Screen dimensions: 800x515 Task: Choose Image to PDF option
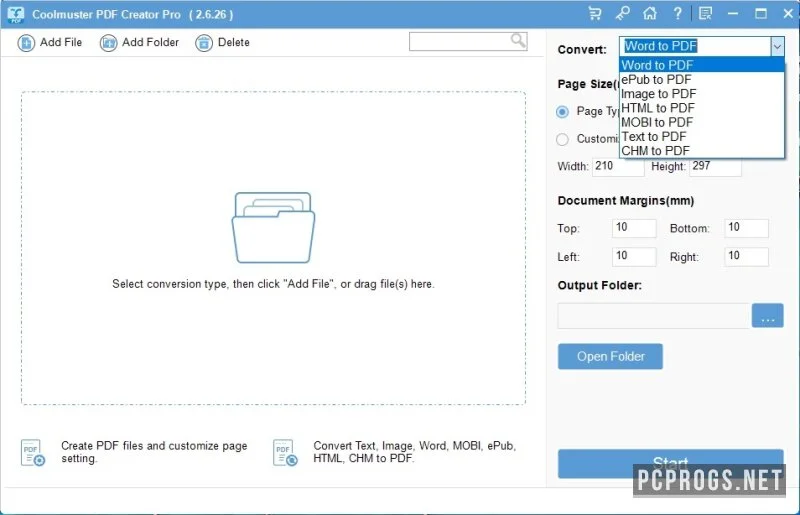click(x=702, y=94)
